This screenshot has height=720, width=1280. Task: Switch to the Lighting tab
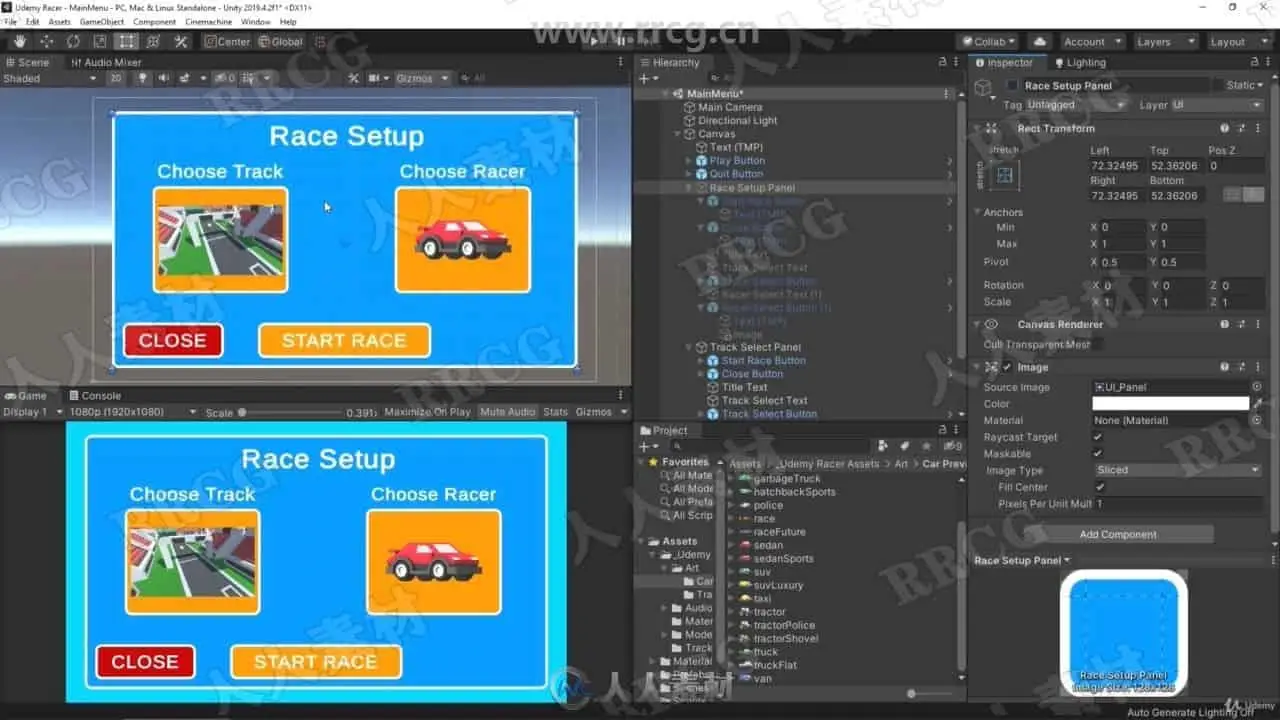(x=1079, y=62)
